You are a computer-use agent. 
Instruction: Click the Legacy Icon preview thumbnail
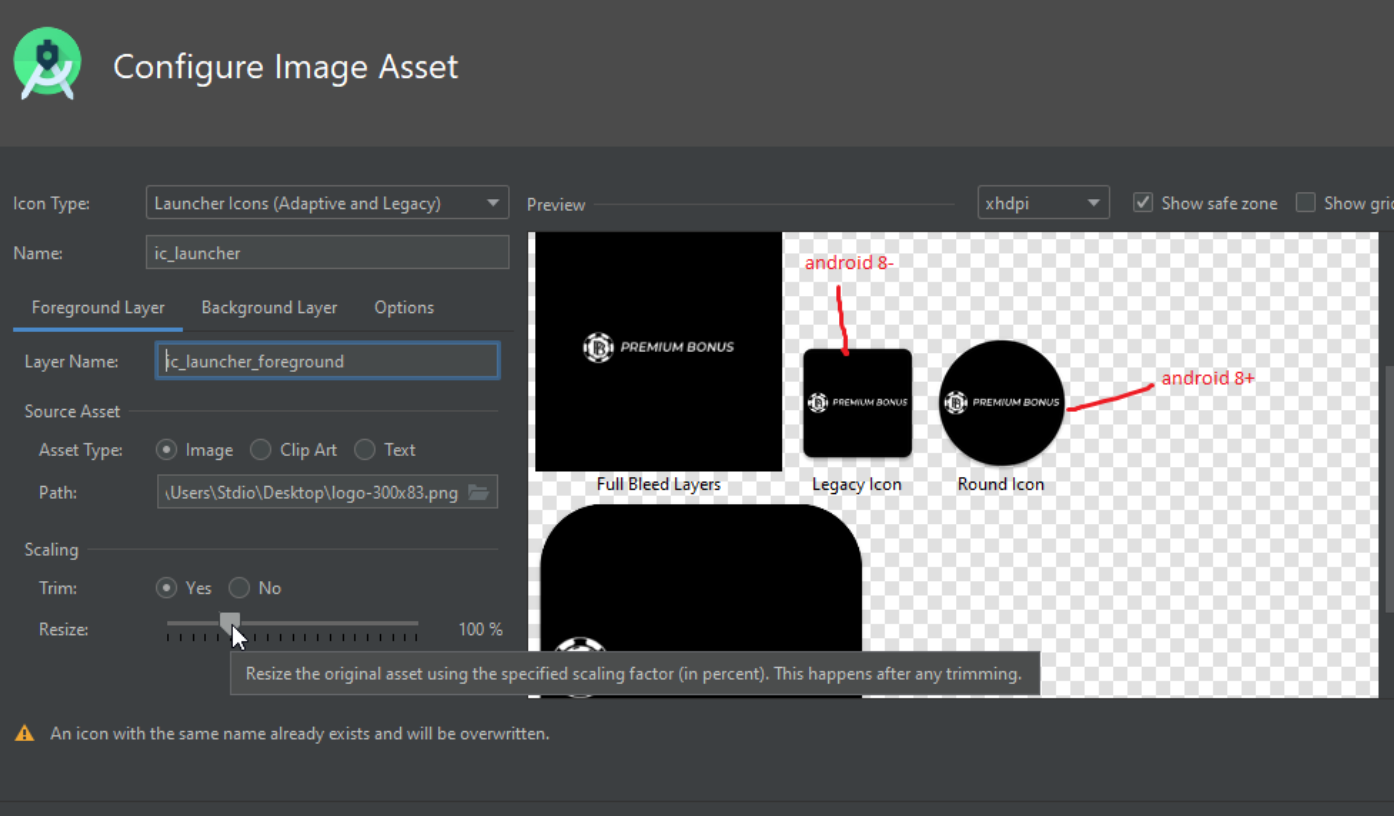[x=857, y=402]
